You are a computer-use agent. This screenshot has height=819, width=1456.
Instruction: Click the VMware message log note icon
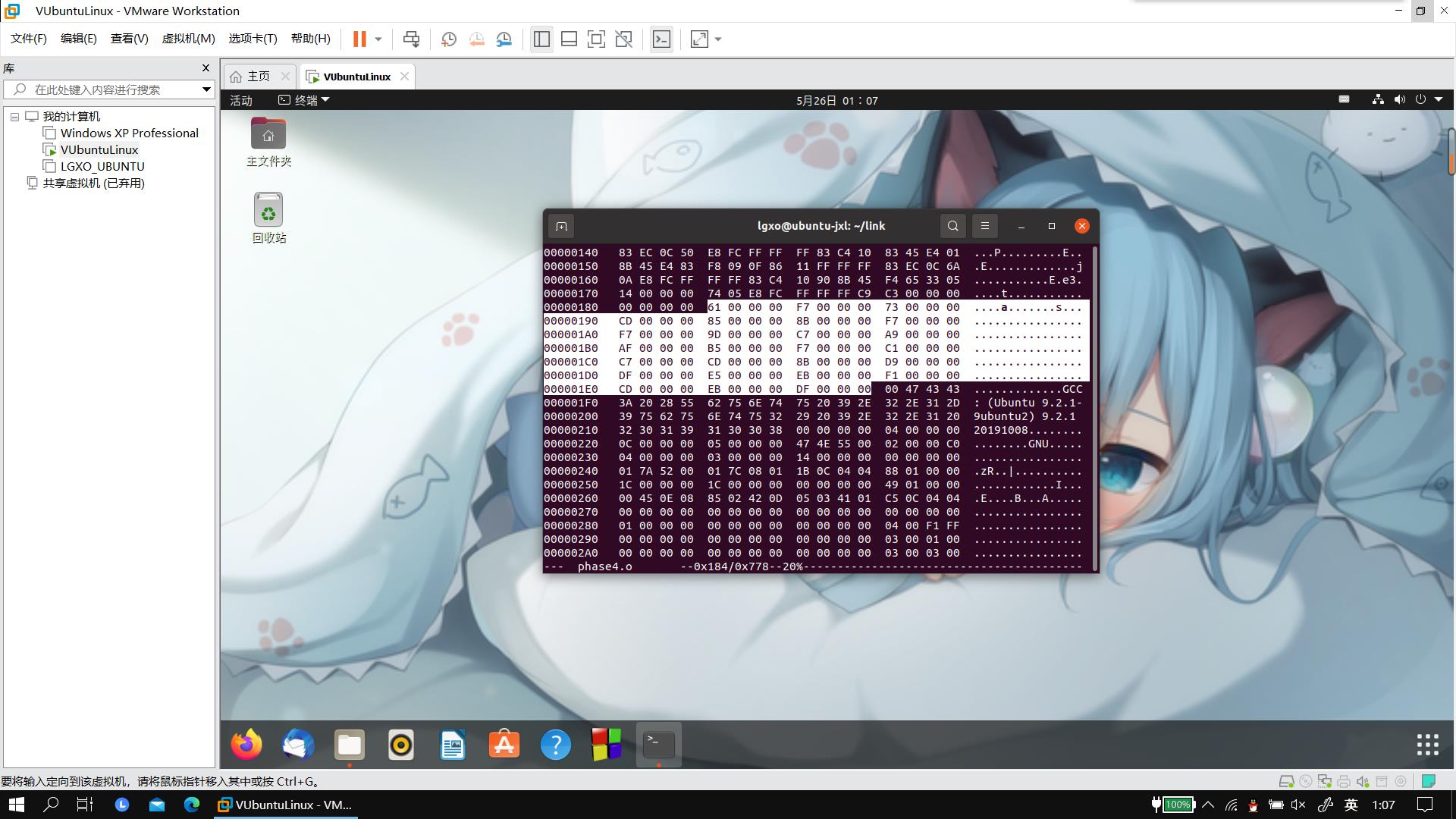[x=1429, y=781]
